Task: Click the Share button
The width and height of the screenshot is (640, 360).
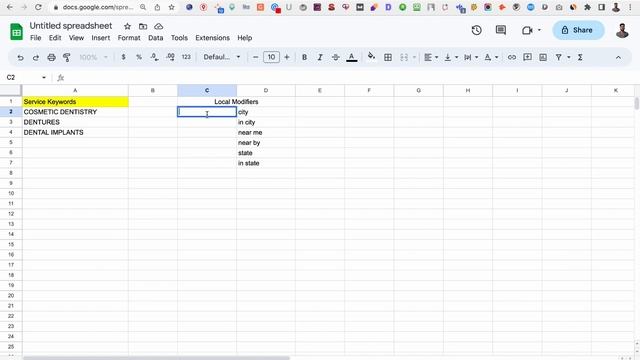Action: 578,30
